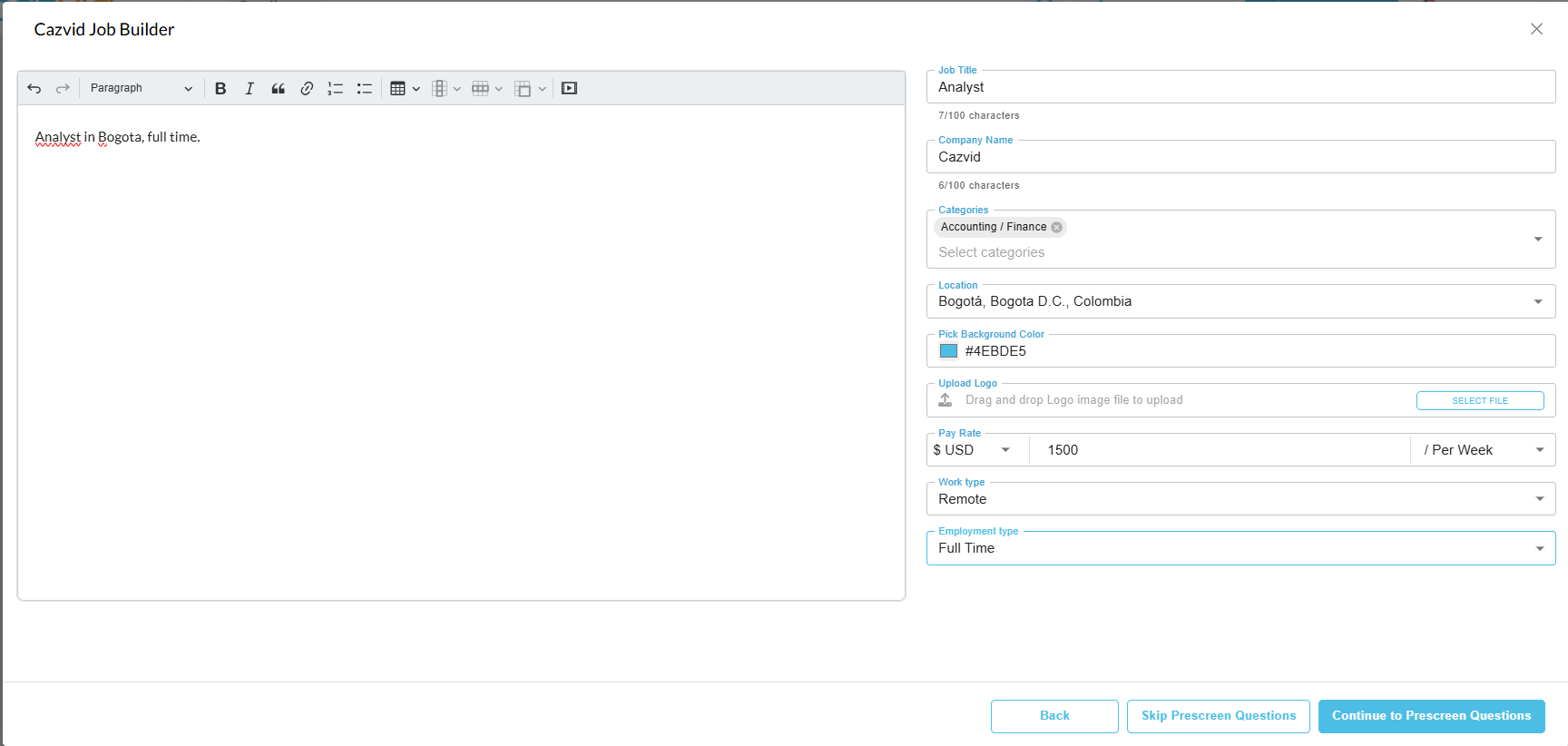Click the upload logo arrow icon
Viewport: 1568px width, 746px height.
(x=946, y=400)
